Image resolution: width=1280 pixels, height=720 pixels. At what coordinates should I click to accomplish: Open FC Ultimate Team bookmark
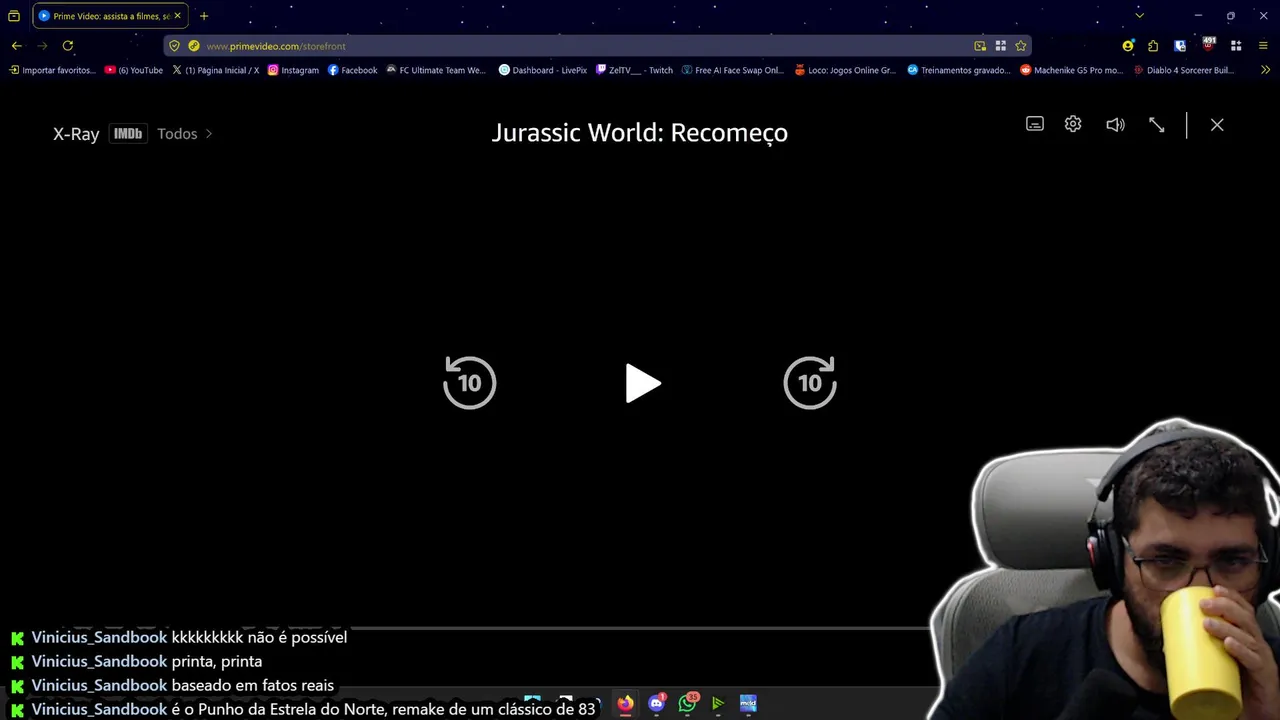(436, 70)
